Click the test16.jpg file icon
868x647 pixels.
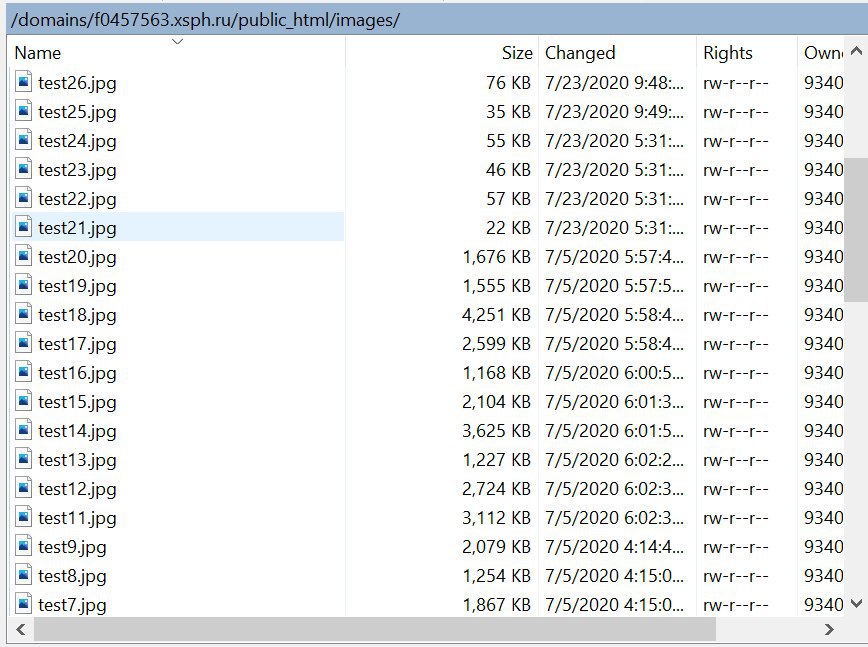(x=23, y=372)
